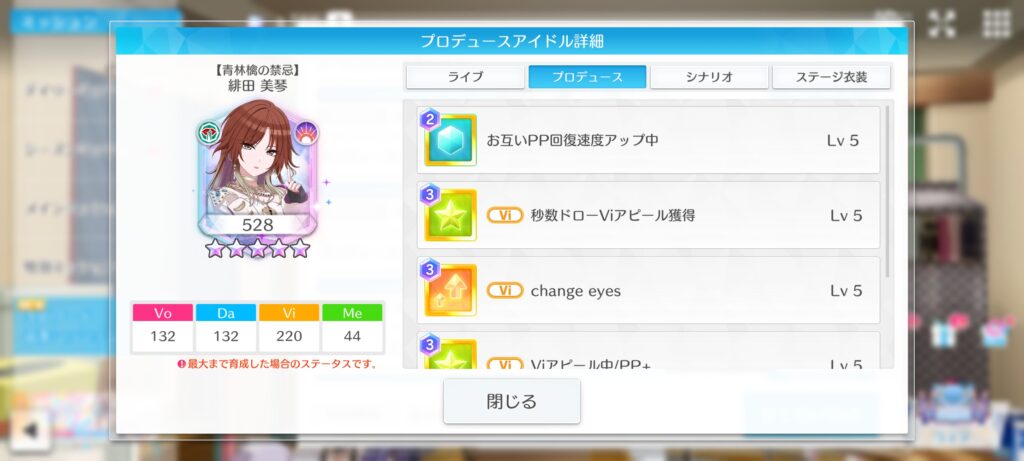Close the dialog with 閉じる button
1024x461 pixels.
click(x=511, y=401)
